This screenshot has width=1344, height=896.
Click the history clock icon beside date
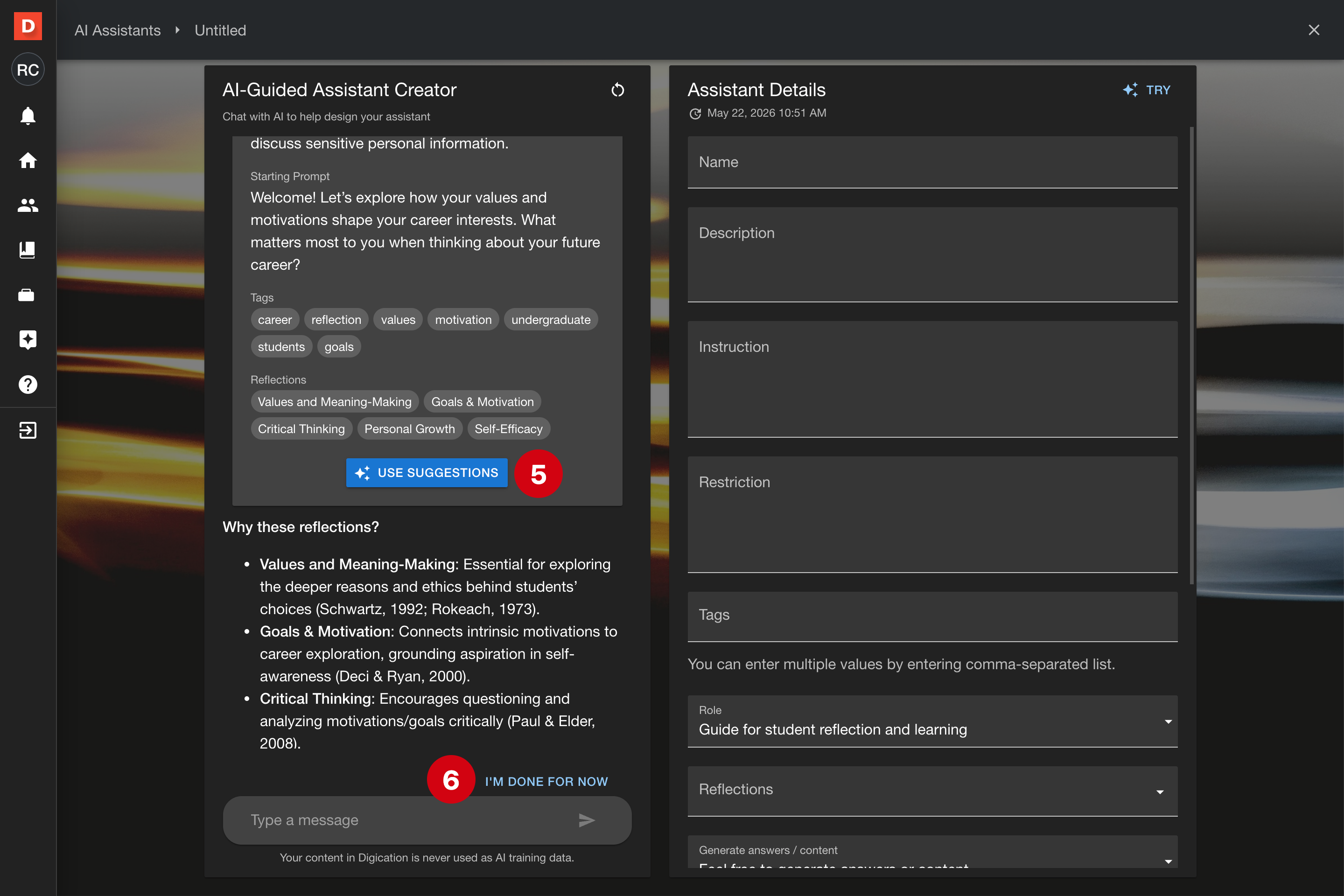tap(695, 114)
